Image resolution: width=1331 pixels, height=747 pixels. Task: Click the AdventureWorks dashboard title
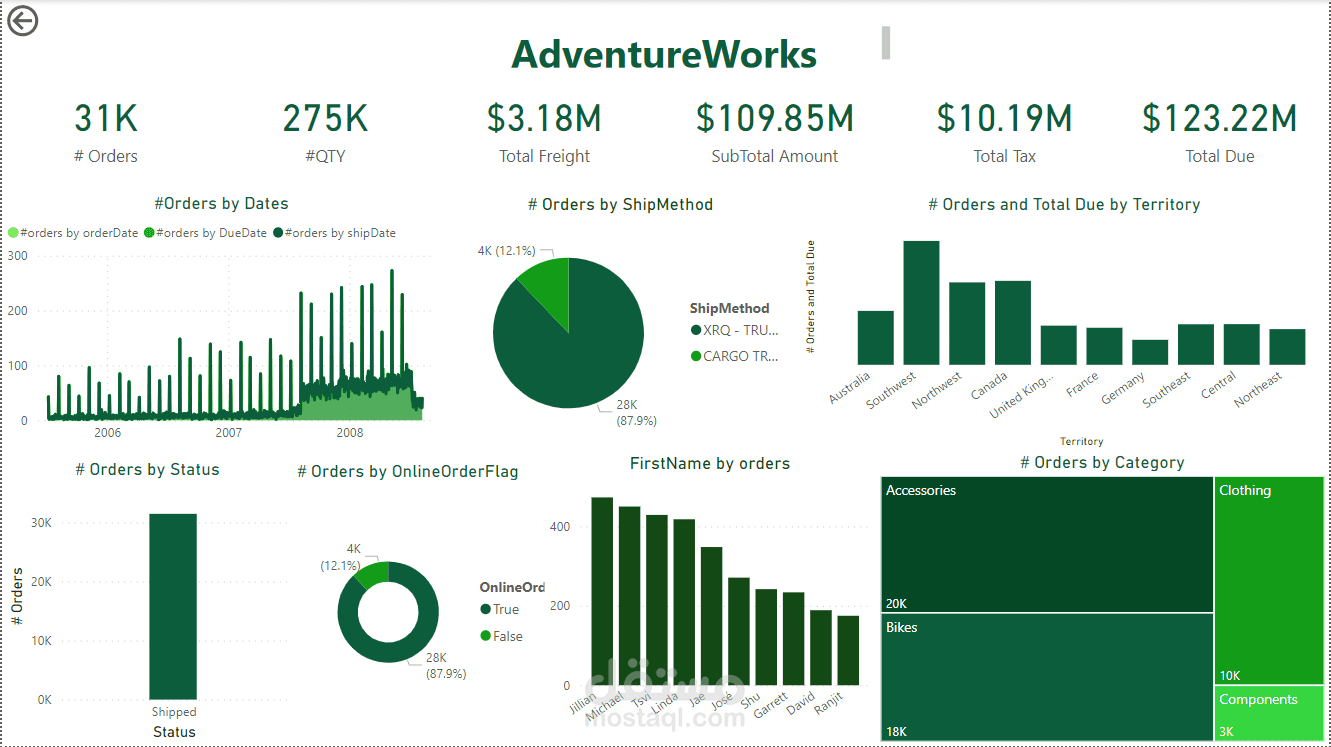point(664,54)
